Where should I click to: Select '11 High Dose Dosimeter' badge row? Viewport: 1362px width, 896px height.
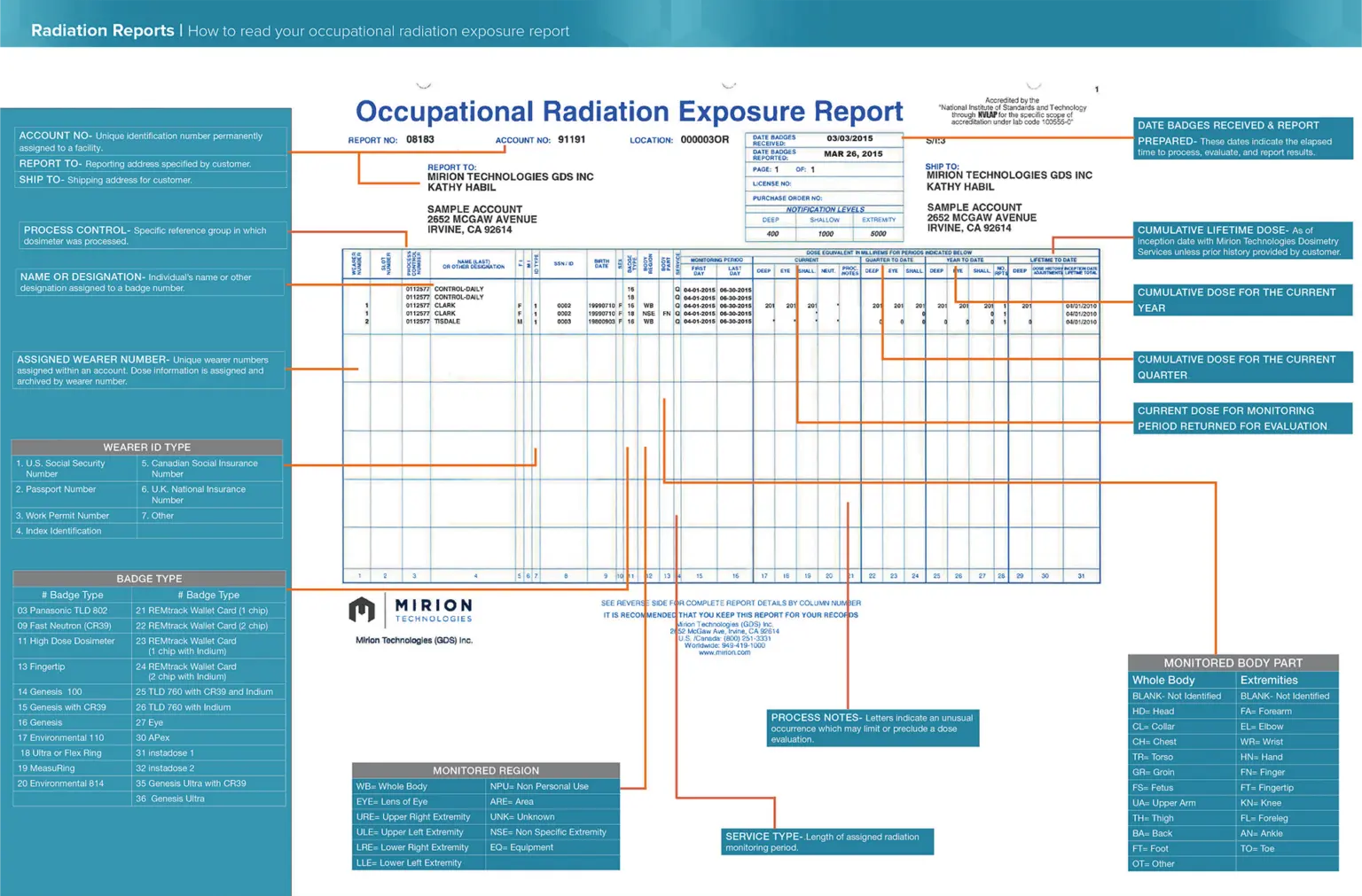point(72,646)
